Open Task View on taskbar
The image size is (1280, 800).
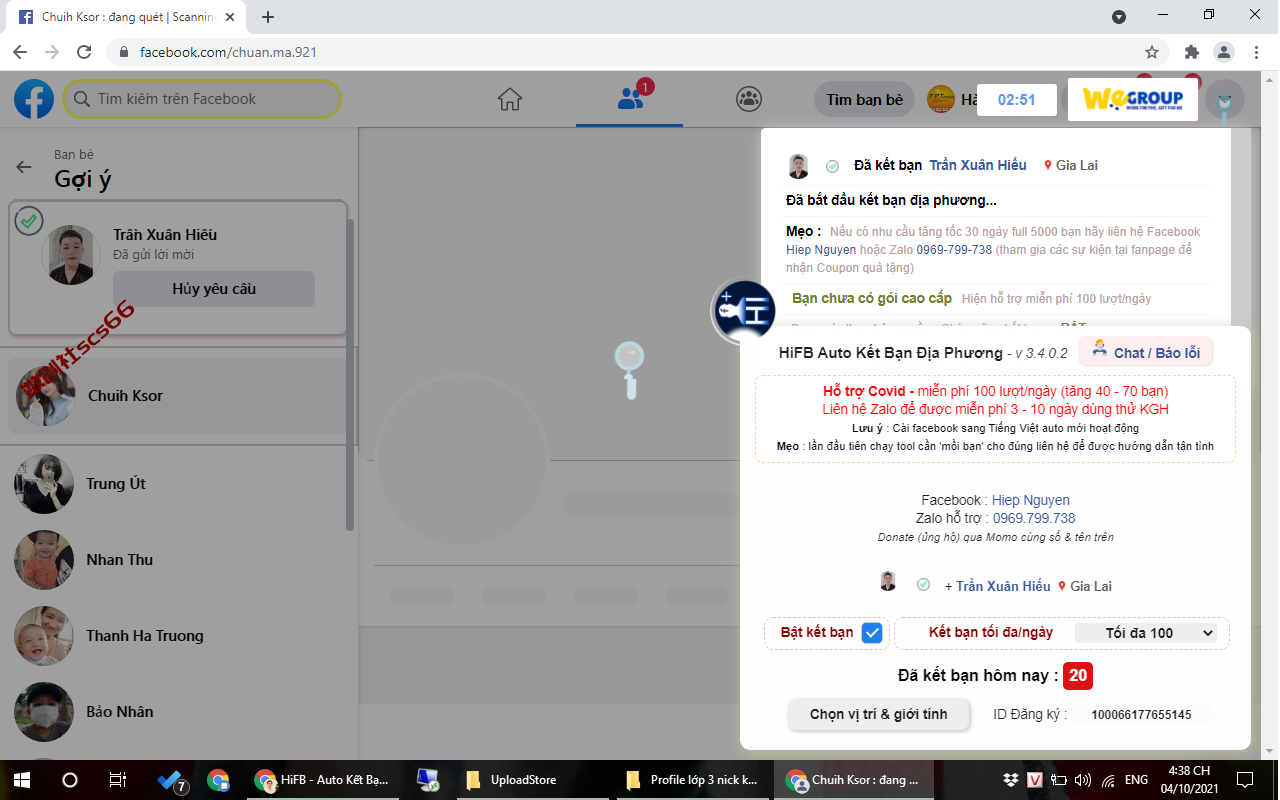[118, 780]
